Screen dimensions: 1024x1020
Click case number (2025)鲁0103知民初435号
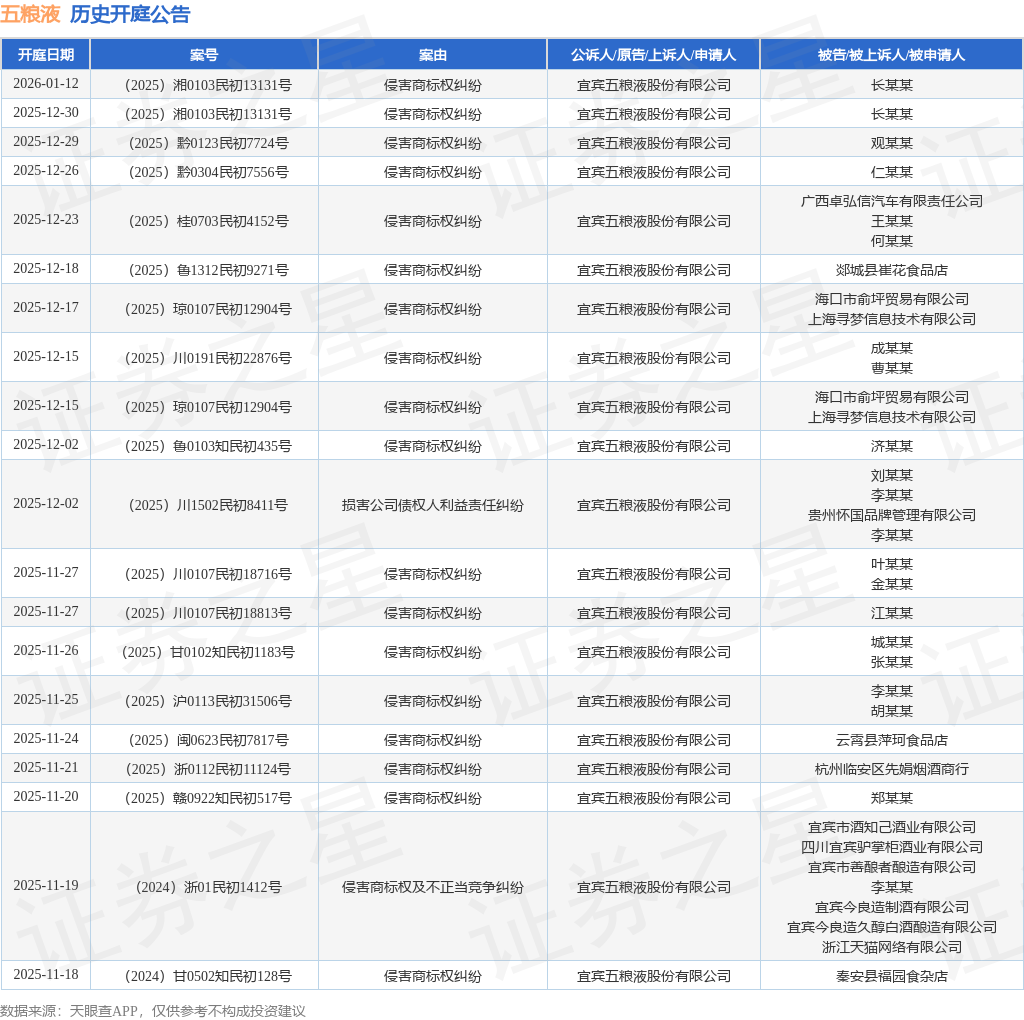[x=208, y=447]
